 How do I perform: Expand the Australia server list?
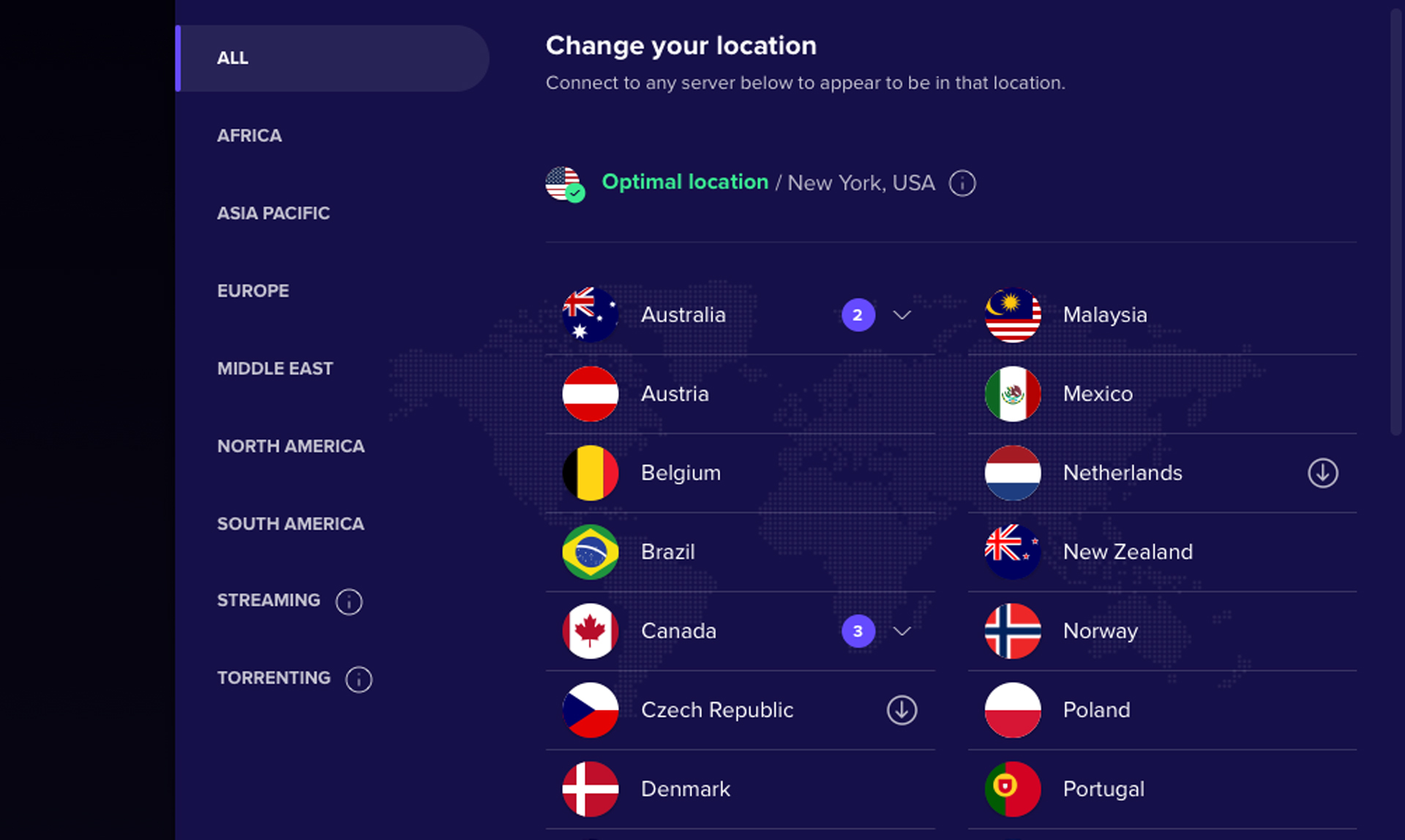[x=899, y=314]
